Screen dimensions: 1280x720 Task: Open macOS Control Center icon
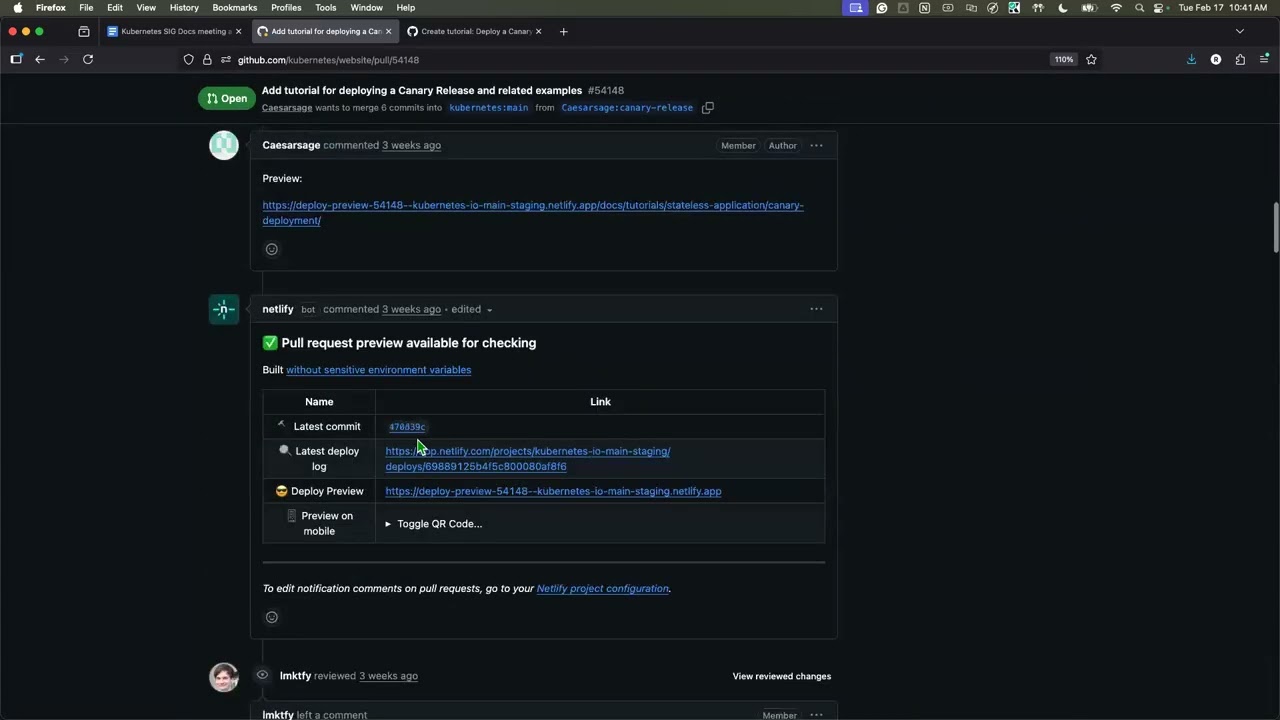click(1159, 8)
